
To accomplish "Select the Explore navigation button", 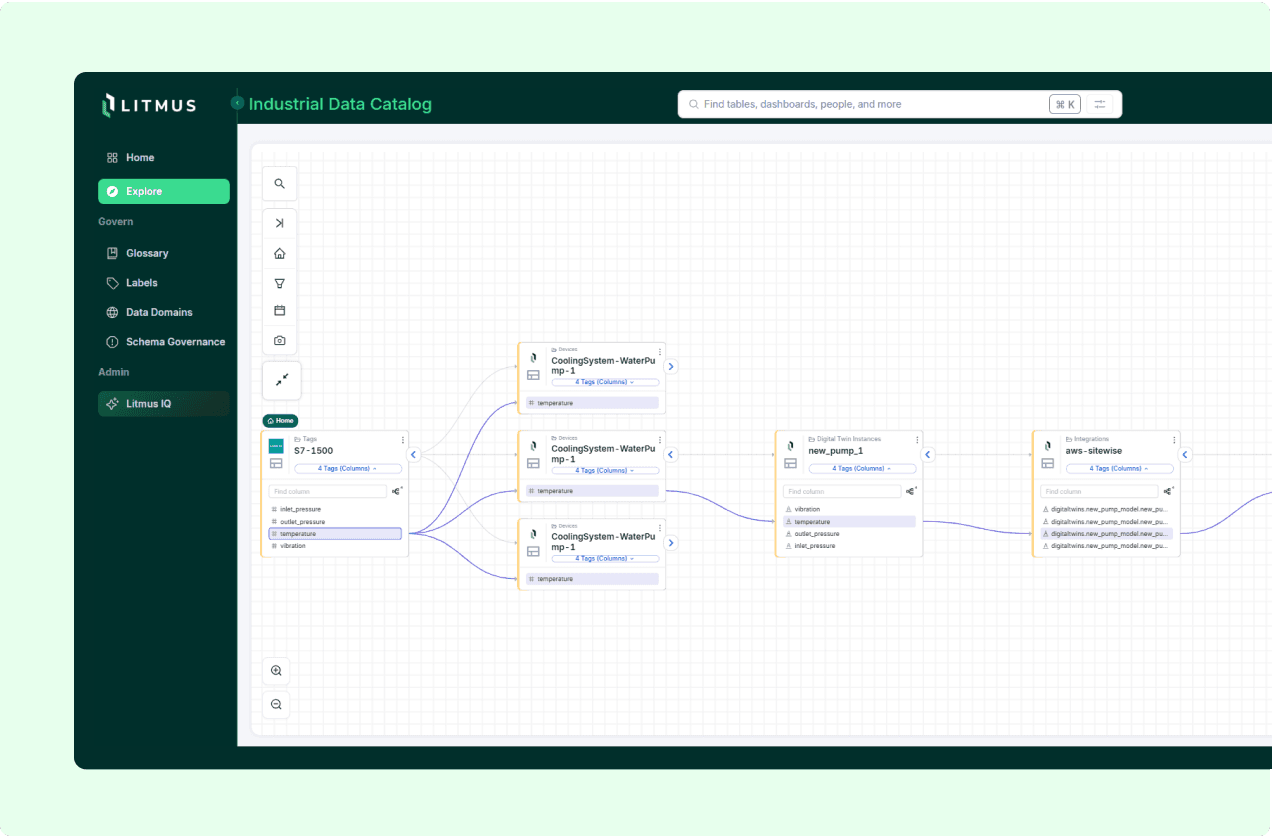I will 164,191.
